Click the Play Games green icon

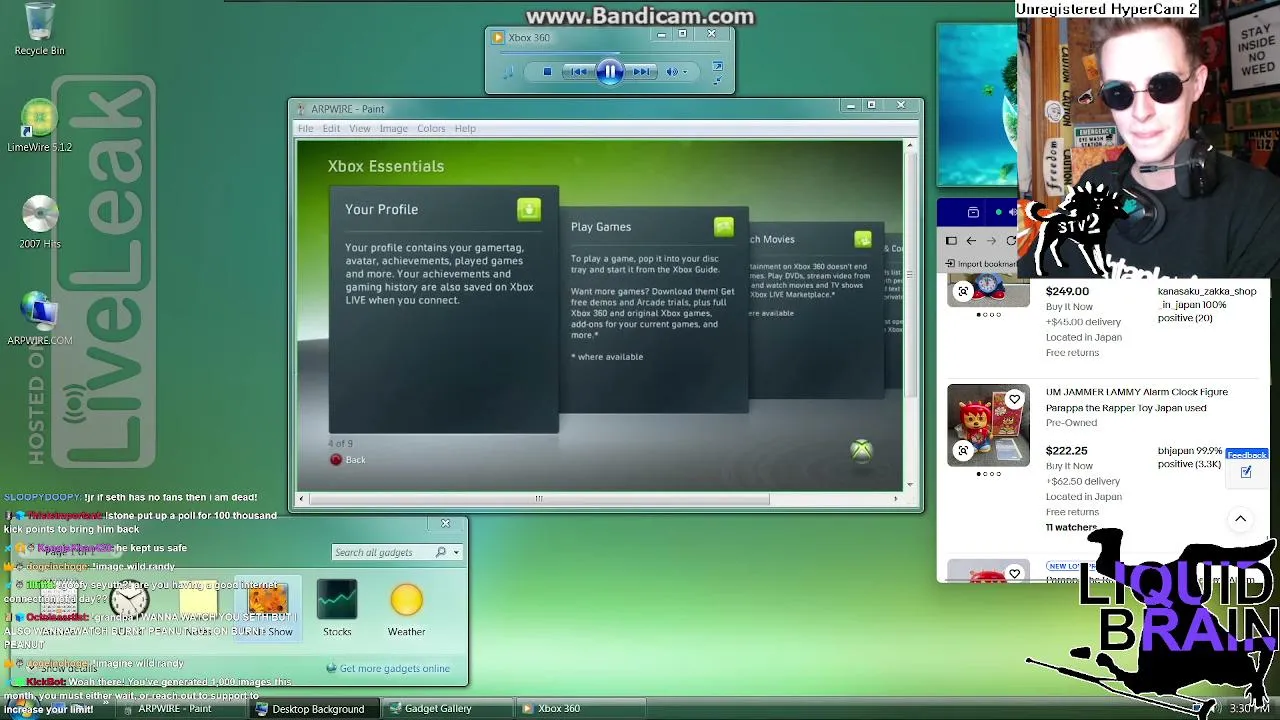pos(724,227)
